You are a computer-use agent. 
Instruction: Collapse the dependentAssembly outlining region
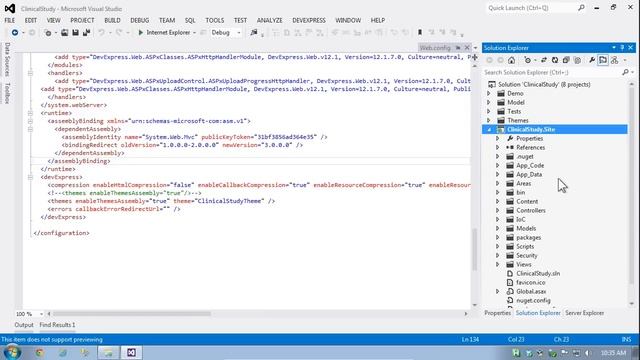pyautogui.click(x=30, y=129)
